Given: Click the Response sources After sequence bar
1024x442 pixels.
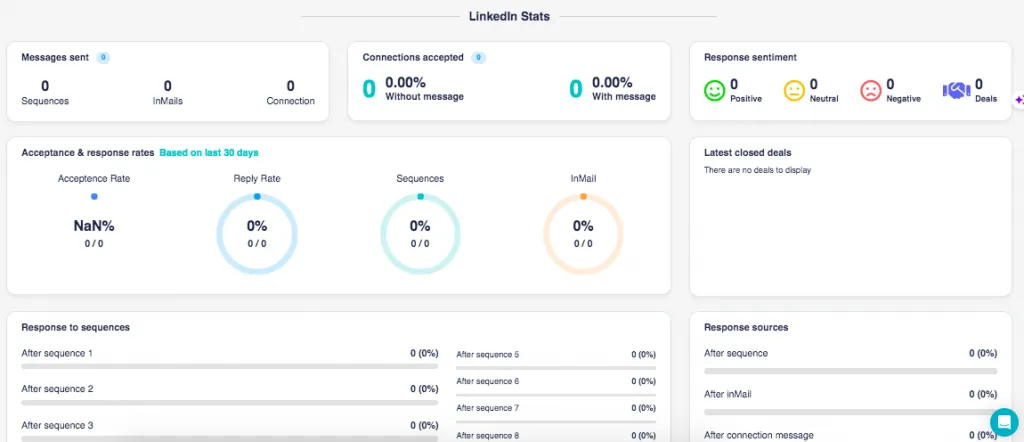Looking at the screenshot, I should point(850,371).
